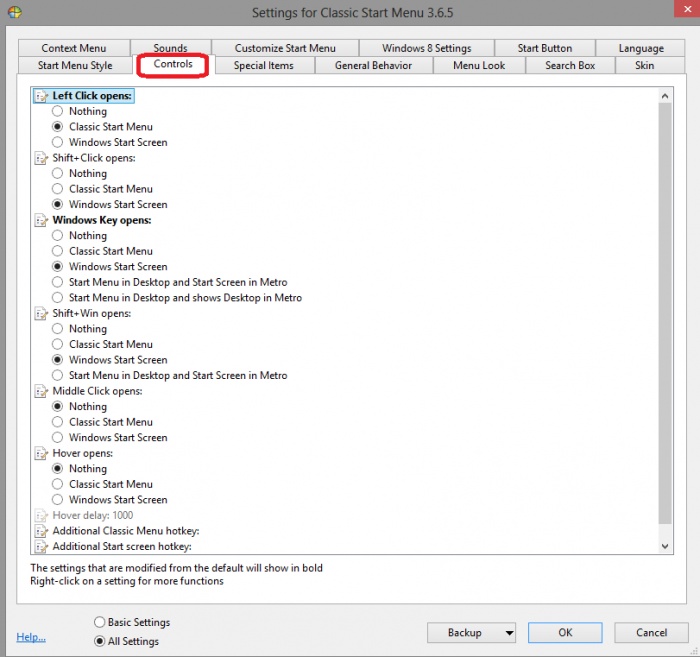
Task: Set Shift+Click to Classic Start Menu
Action: point(57,189)
